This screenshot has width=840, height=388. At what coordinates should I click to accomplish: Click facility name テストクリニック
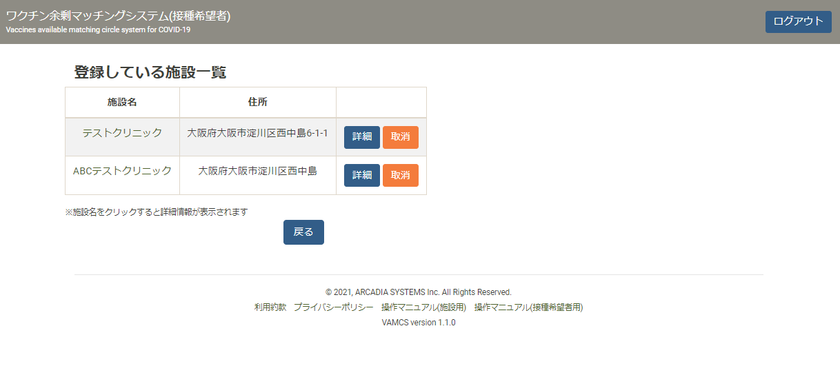point(122,133)
